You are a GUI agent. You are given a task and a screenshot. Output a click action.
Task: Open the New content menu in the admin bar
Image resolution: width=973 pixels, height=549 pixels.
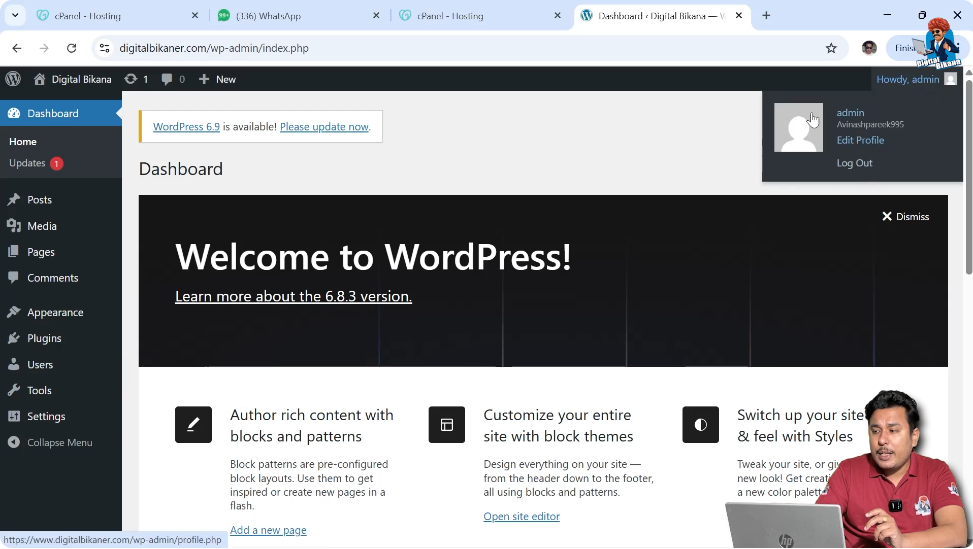[x=217, y=79]
